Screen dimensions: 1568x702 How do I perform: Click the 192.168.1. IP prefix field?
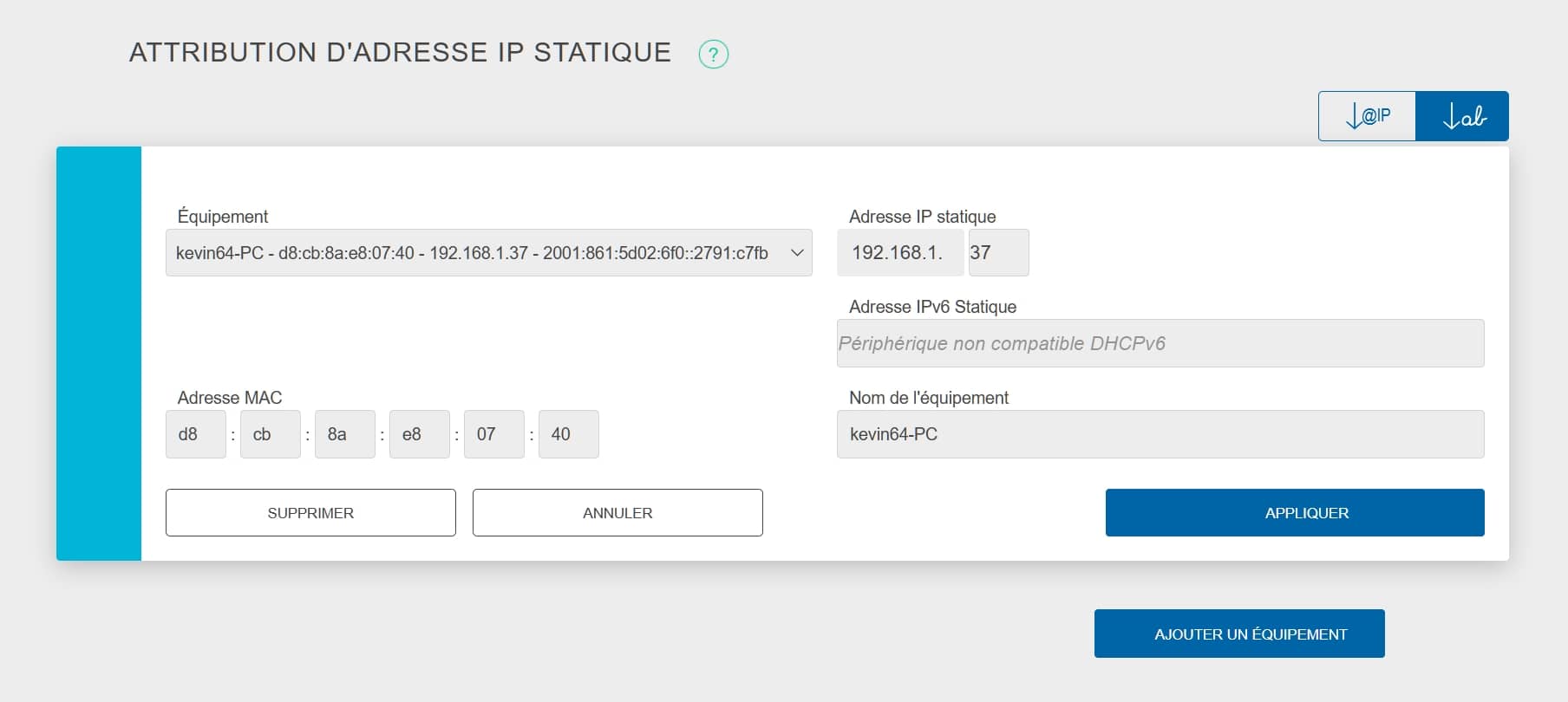click(899, 253)
